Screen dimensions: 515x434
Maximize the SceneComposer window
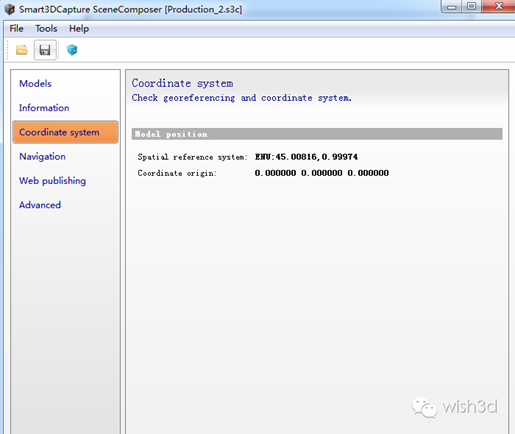(471, 7)
